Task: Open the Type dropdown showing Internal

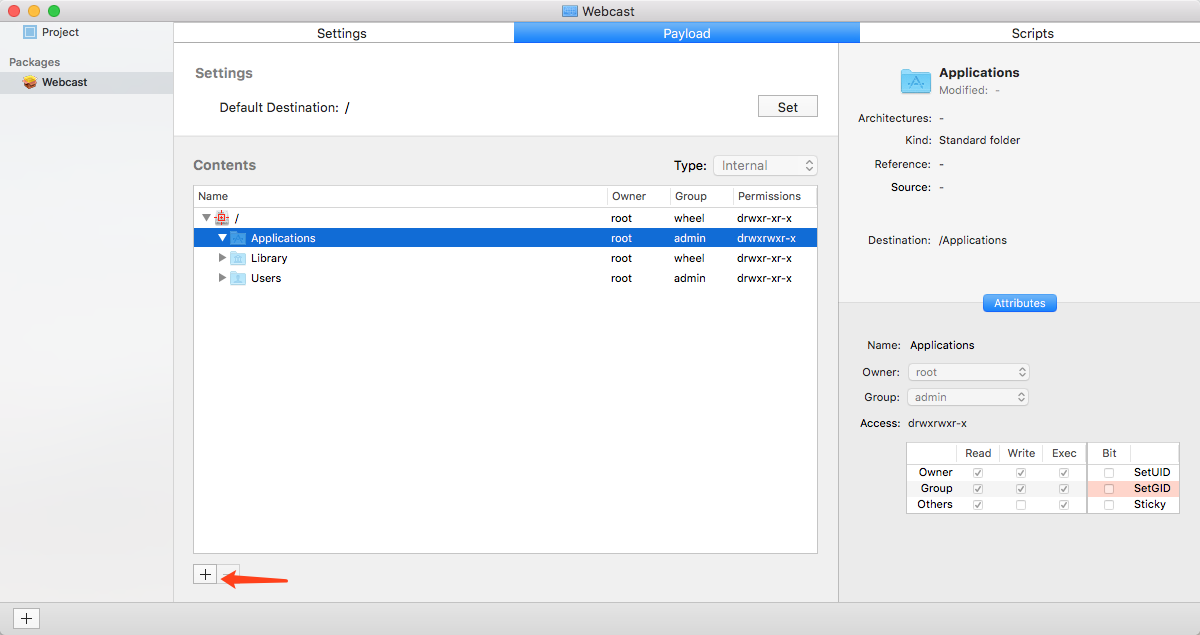Action: coord(765,165)
